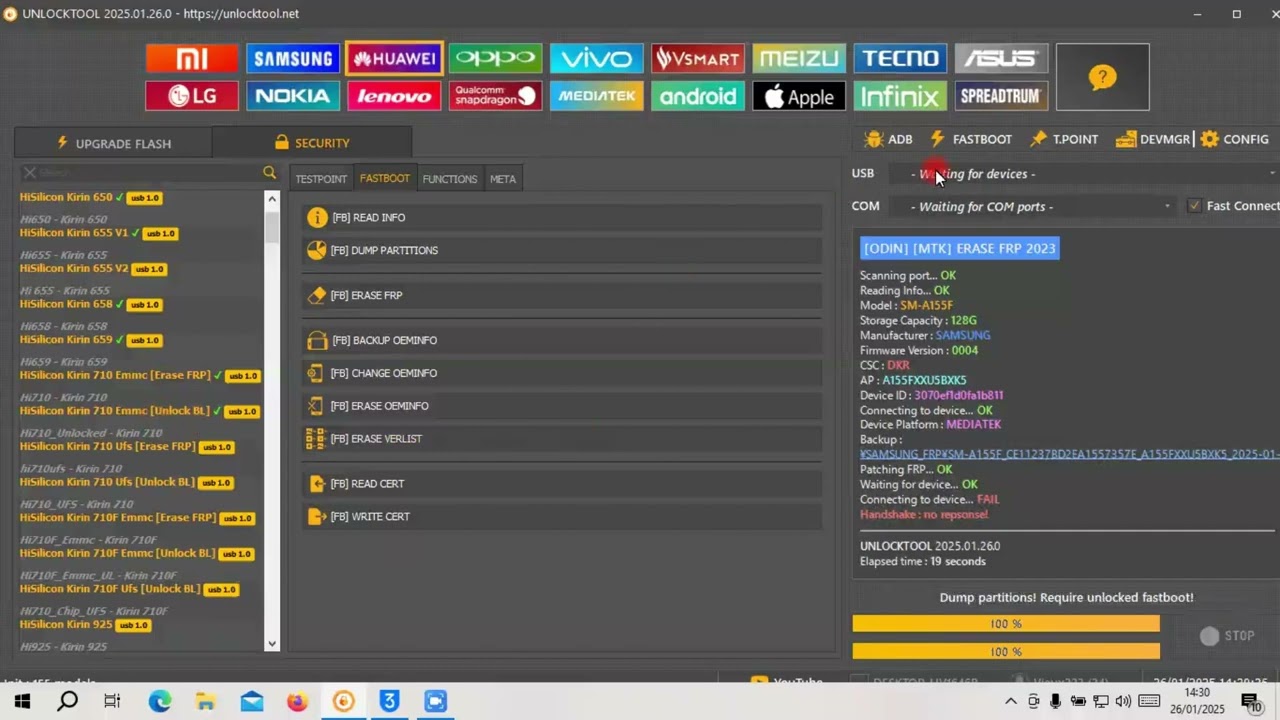
Task: Open the FASTBOOT toolbar item at top right
Action: pyautogui.click(x=971, y=139)
